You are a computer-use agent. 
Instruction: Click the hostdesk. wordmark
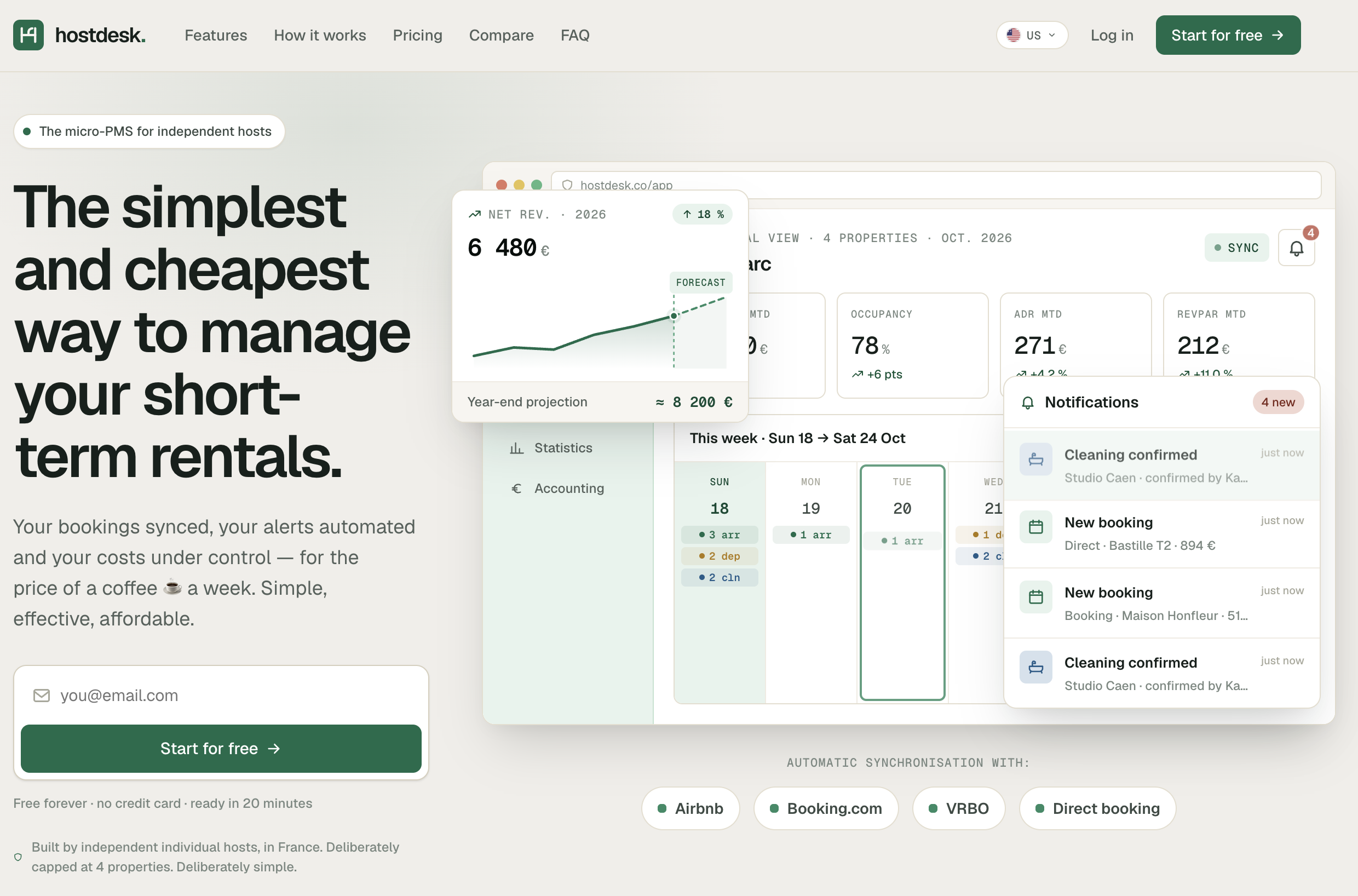pos(100,36)
